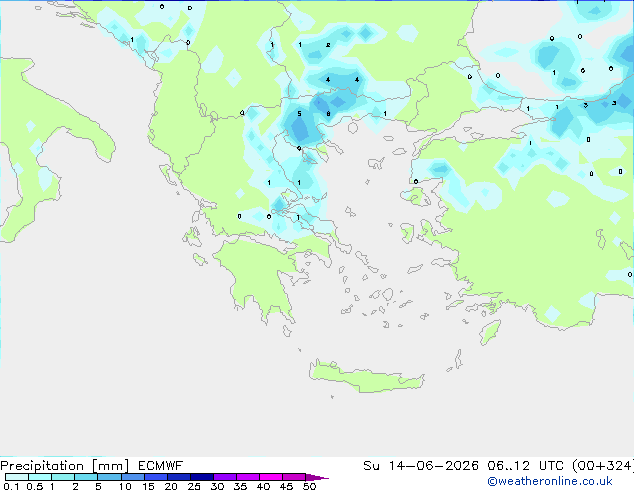Click legend label '0.1'
The image size is (634, 490).
point(11,486)
